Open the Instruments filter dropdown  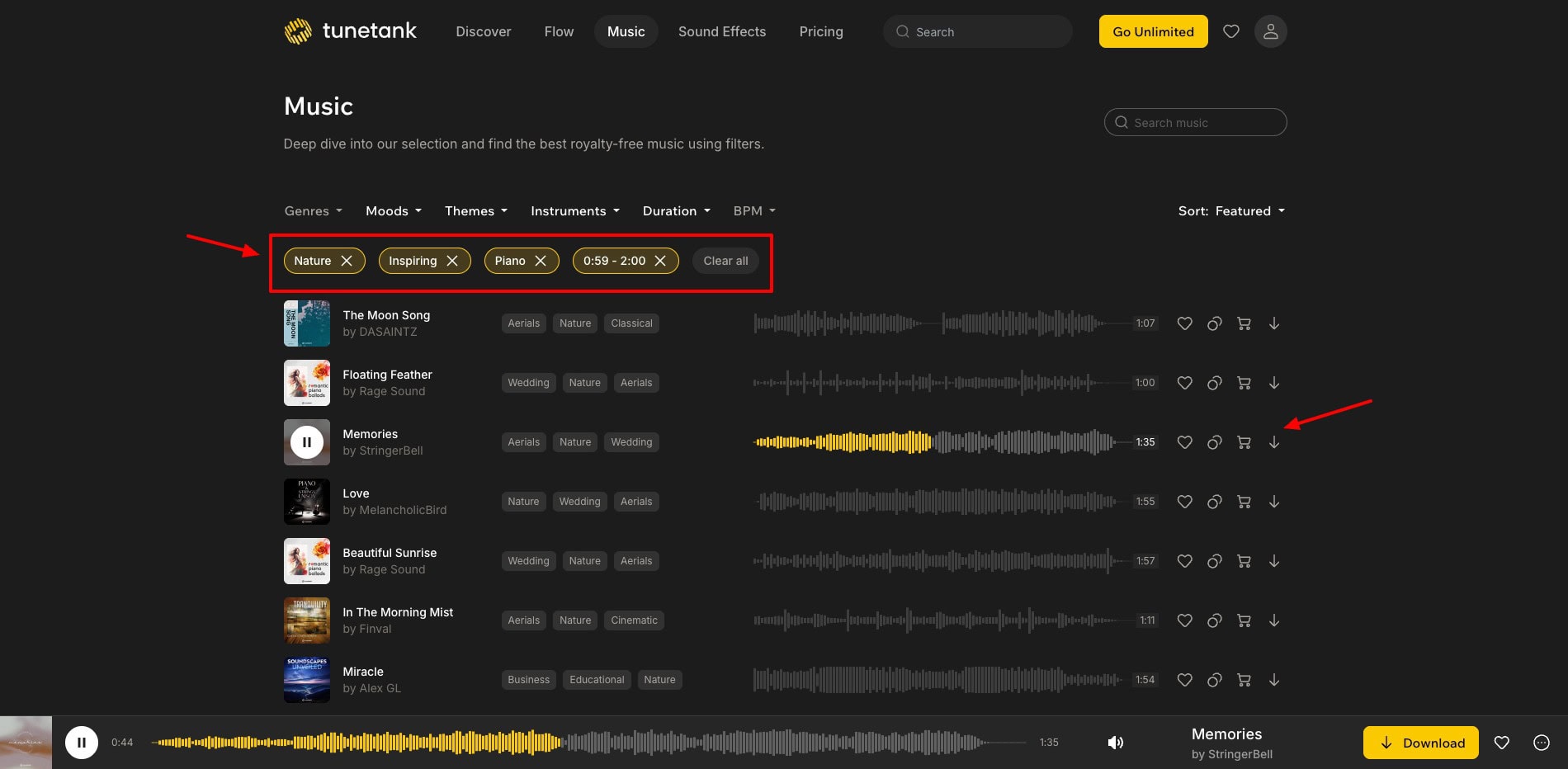tap(574, 211)
